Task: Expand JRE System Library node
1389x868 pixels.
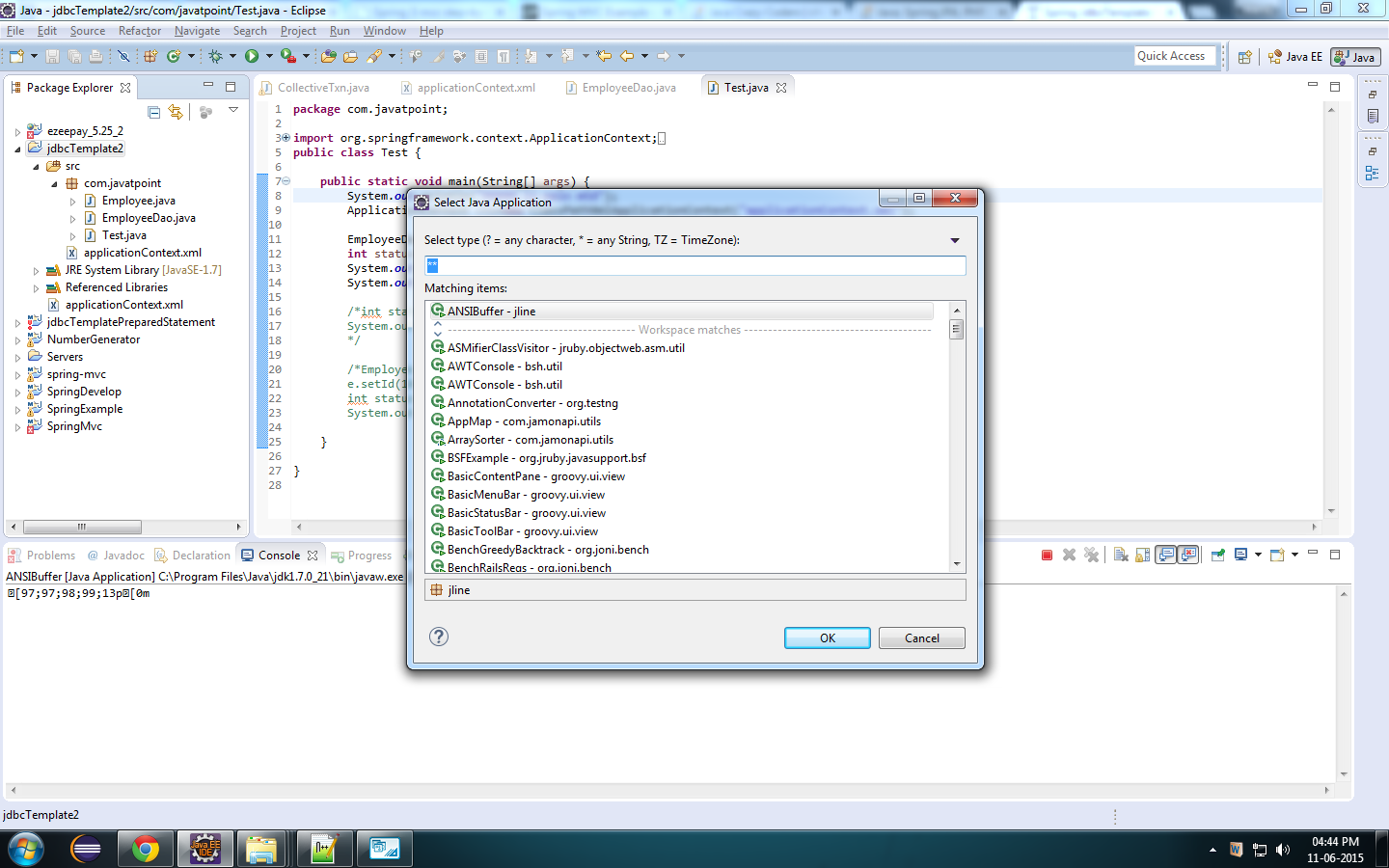Action: tap(36, 270)
